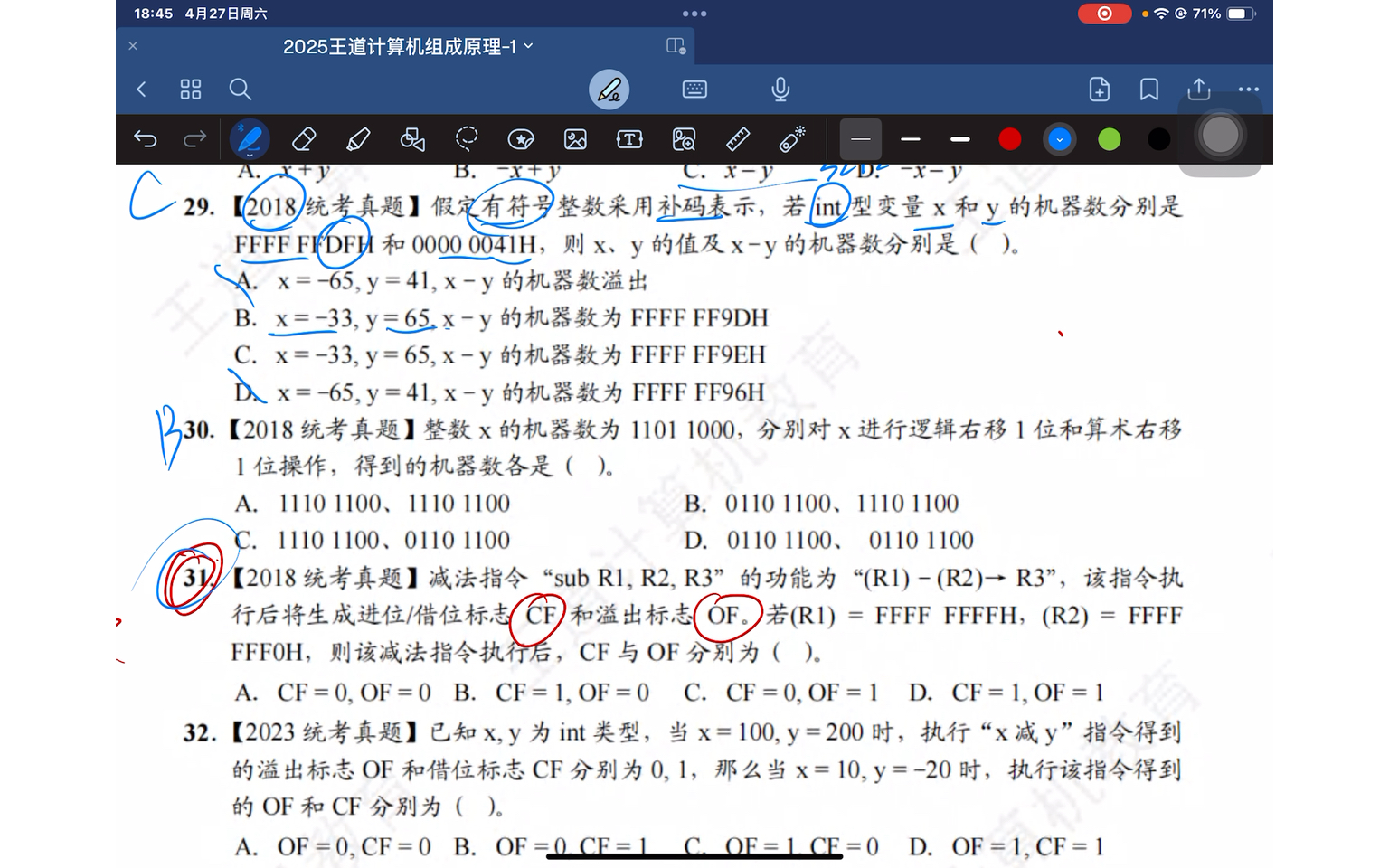Pick the green pen color
This screenshot has width=1389, height=868.
[x=1110, y=139]
